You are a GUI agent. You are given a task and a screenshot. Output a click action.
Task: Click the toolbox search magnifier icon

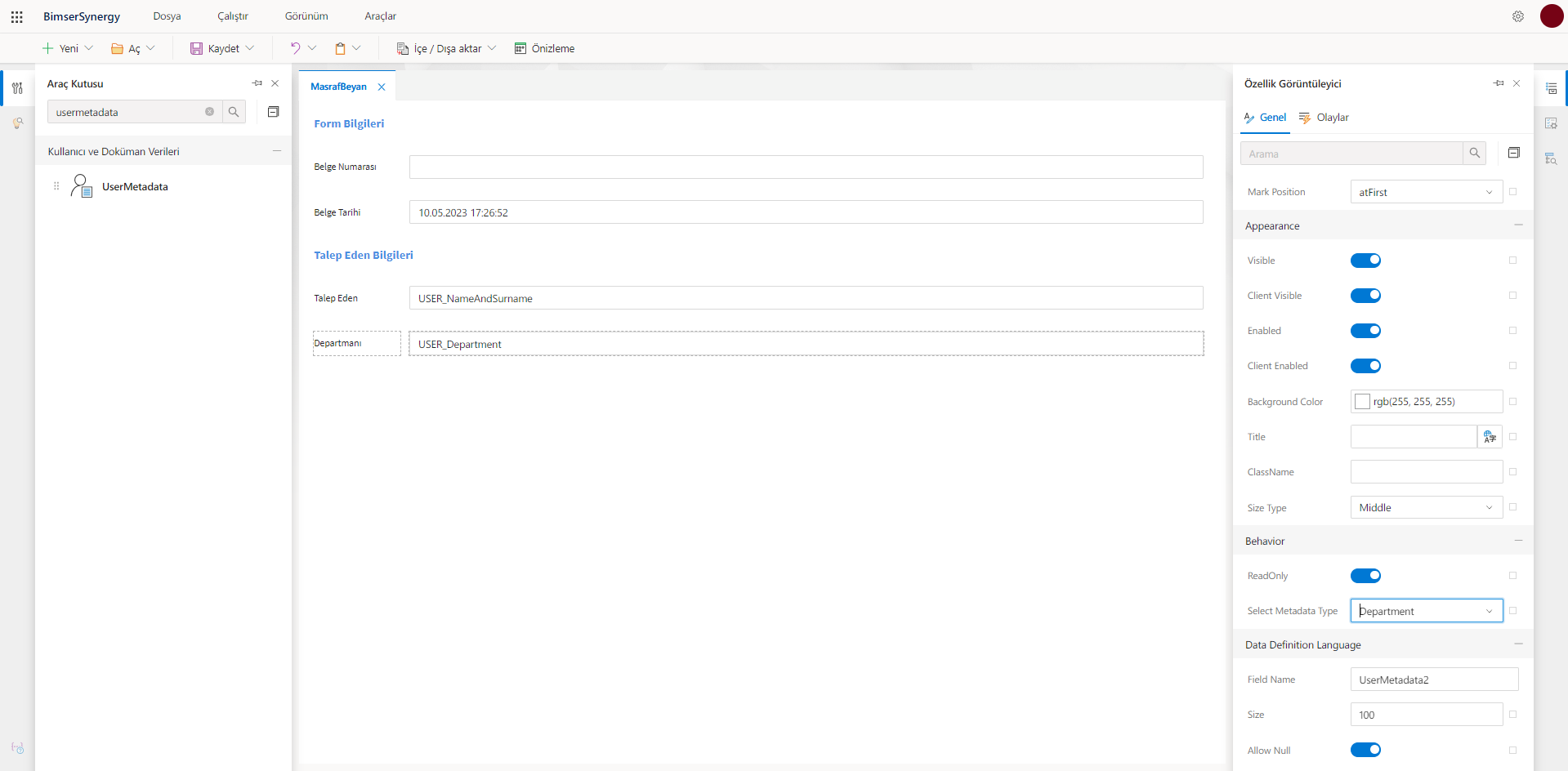234,112
